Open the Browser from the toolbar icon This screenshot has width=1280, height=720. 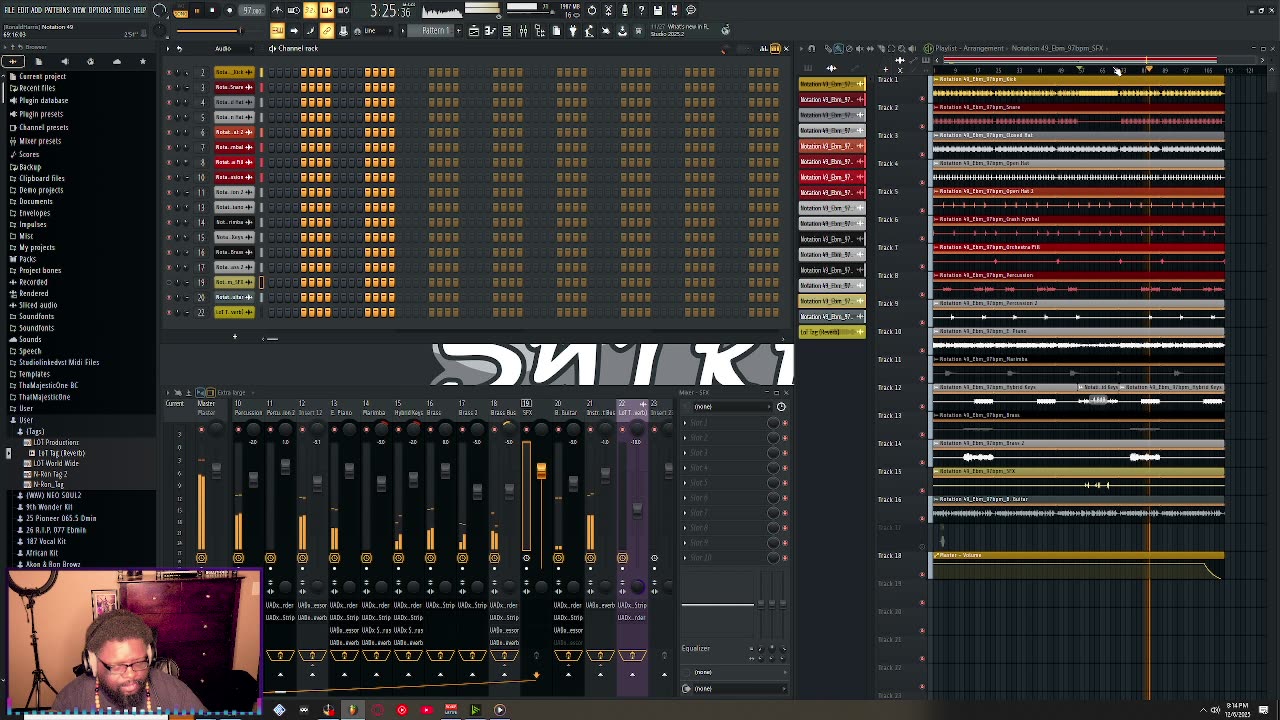[x=541, y=31]
